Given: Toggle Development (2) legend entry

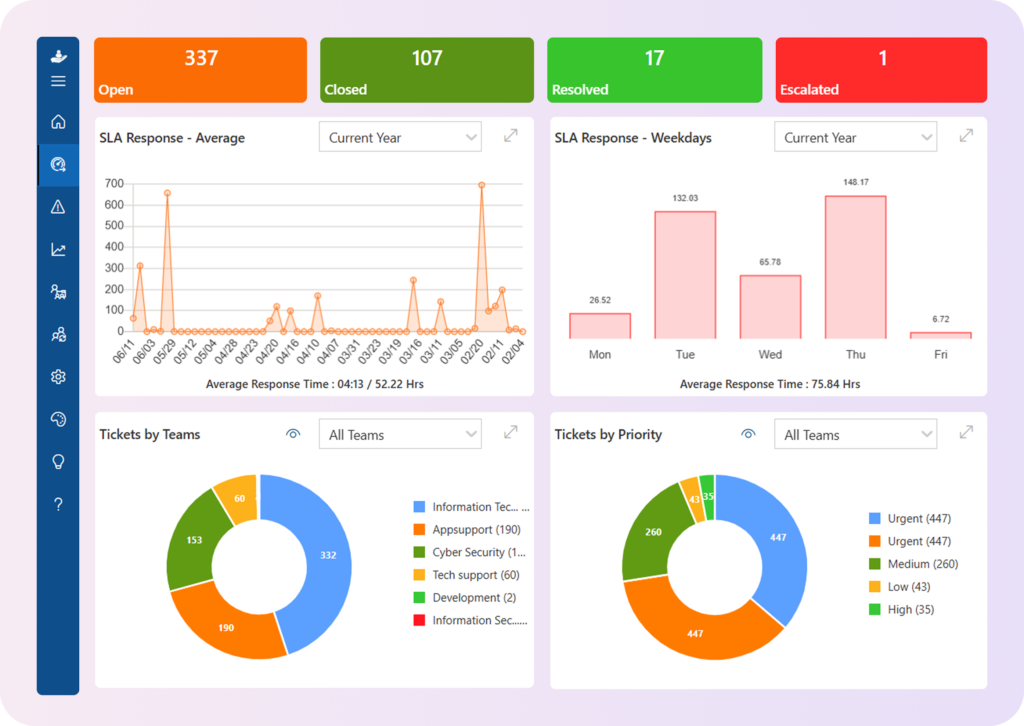Looking at the screenshot, I should (464, 598).
